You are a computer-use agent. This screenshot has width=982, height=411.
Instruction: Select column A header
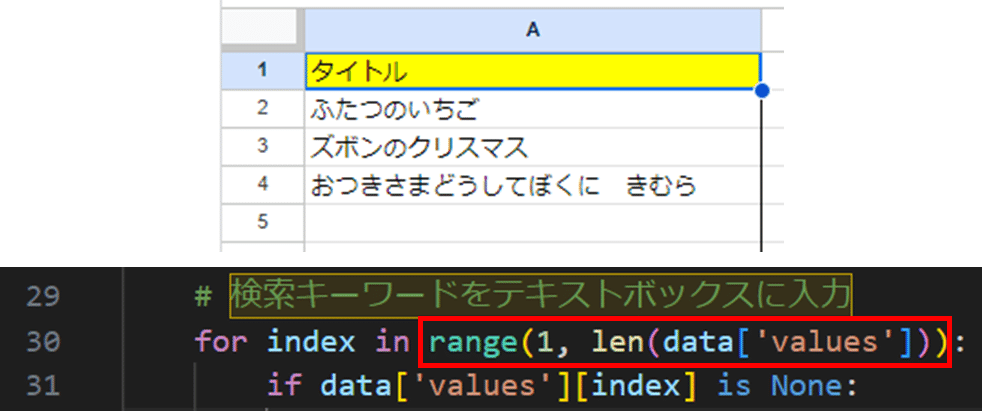(x=533, y=31)
